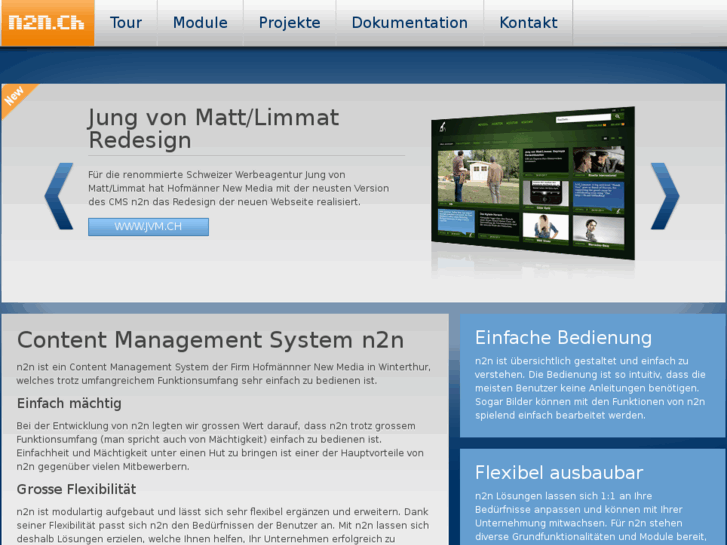The image size is (727, 545).
Task: Click paragraph starting 'Für die renommierte Schweizer'
Action: (238, 188)
